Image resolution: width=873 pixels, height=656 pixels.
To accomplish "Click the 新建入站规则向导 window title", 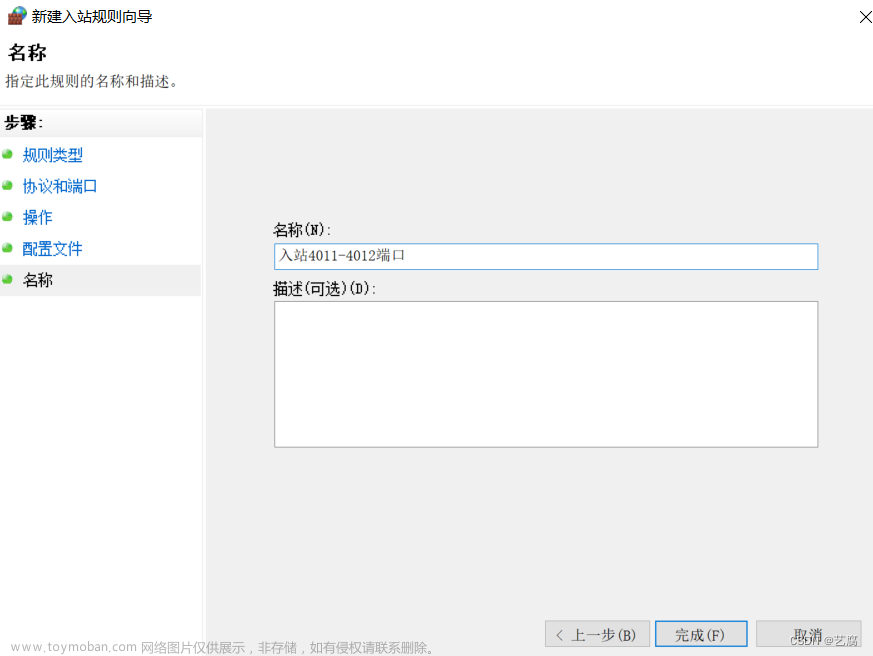I will (92, 17).
